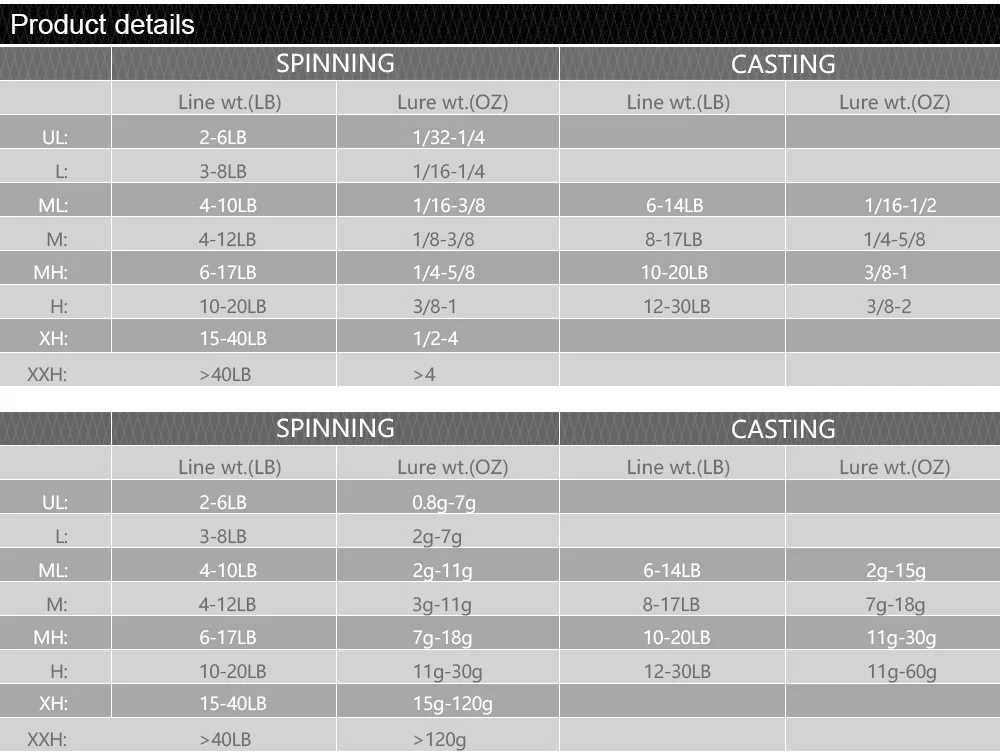
Task: Select the top SPINNING header
Action: [335, 63]
